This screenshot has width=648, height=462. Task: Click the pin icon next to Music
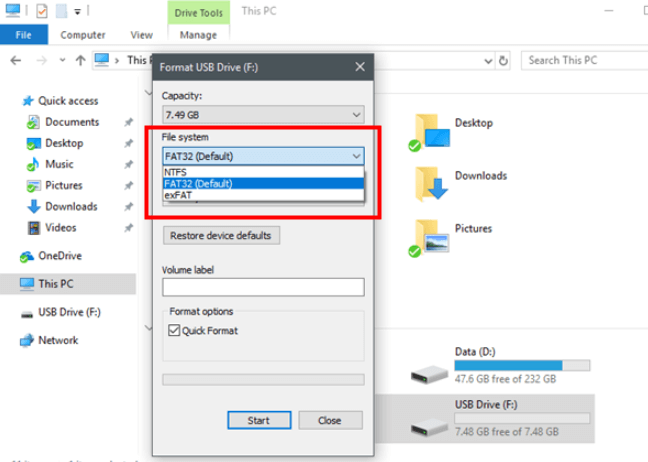pos(129,164)
